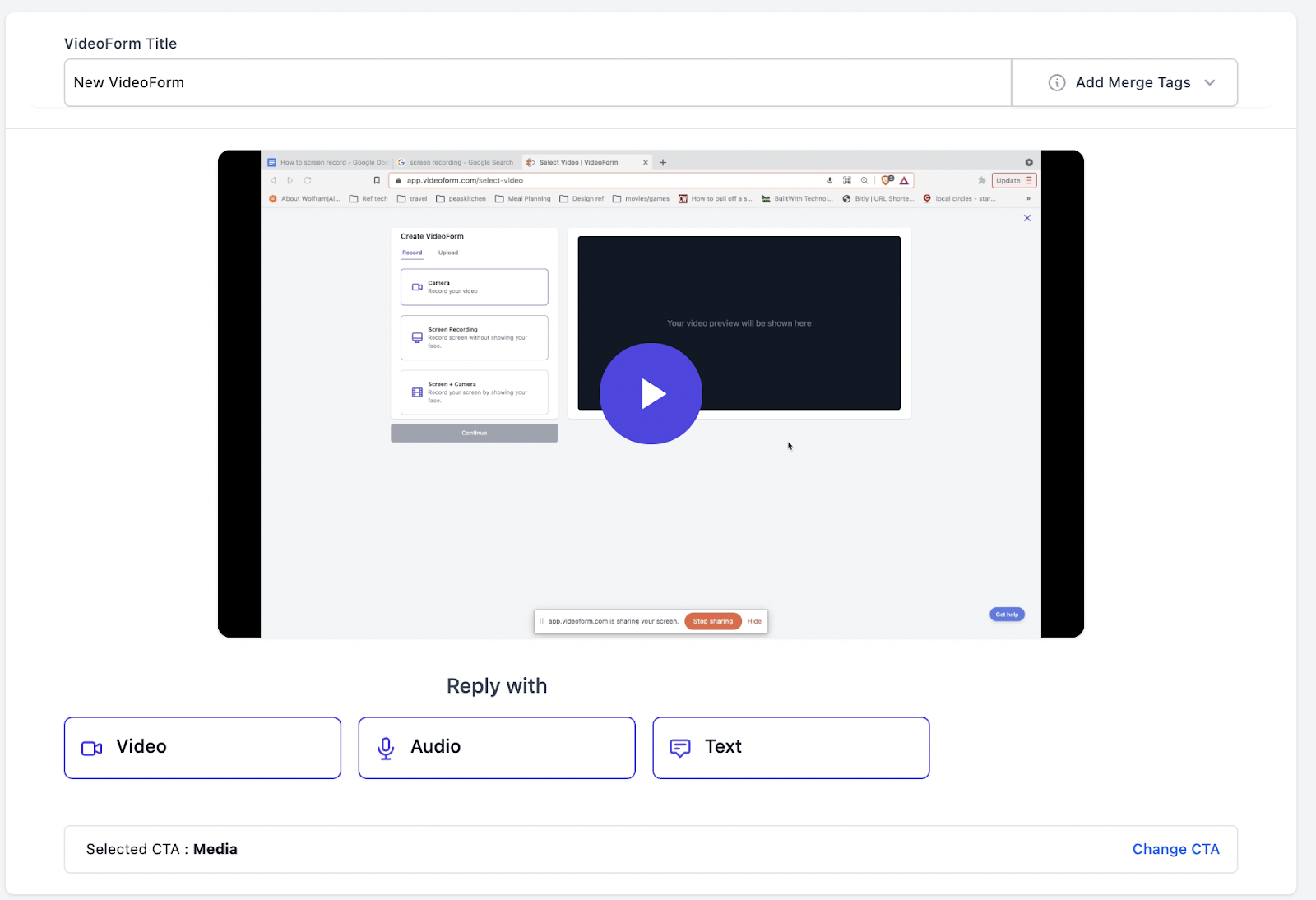Click the VideoForm Title input field
The height and width of the screenshot is (900, 1316).
pos(538,82)
